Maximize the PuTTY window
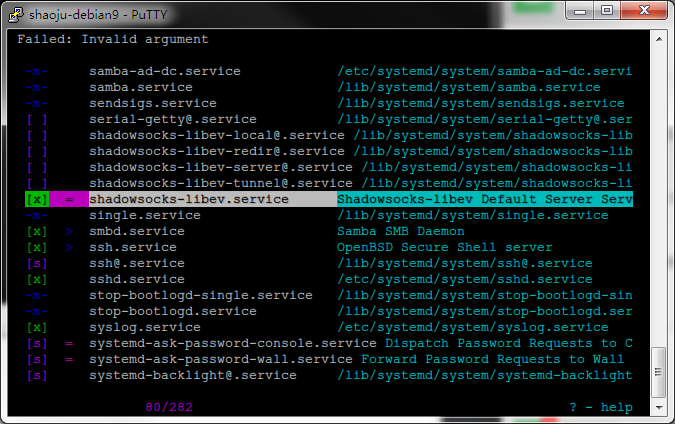 pyautogui.click(x=607, y=10)
